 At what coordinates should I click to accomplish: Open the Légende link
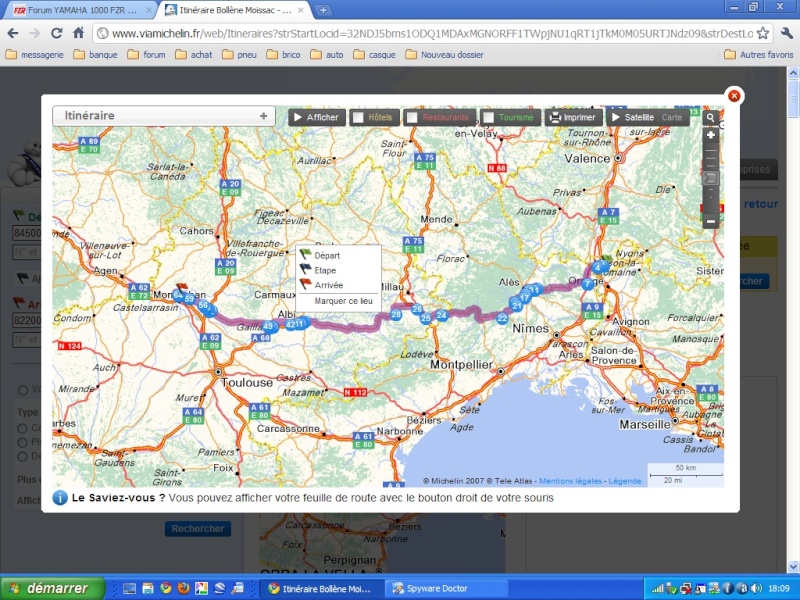pos(624,481)
